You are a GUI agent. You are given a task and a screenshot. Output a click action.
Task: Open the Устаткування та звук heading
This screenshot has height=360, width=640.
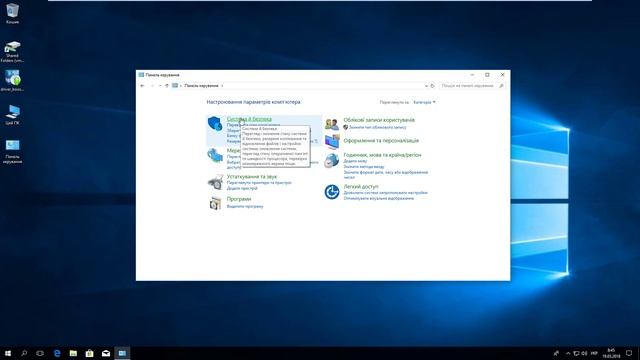[252, 177]
